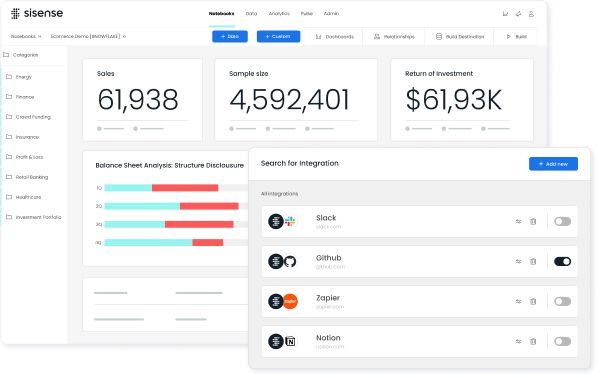Disable the Github integration toggle
The width and height of the screenshot is (601, 378).
[562, 261]
